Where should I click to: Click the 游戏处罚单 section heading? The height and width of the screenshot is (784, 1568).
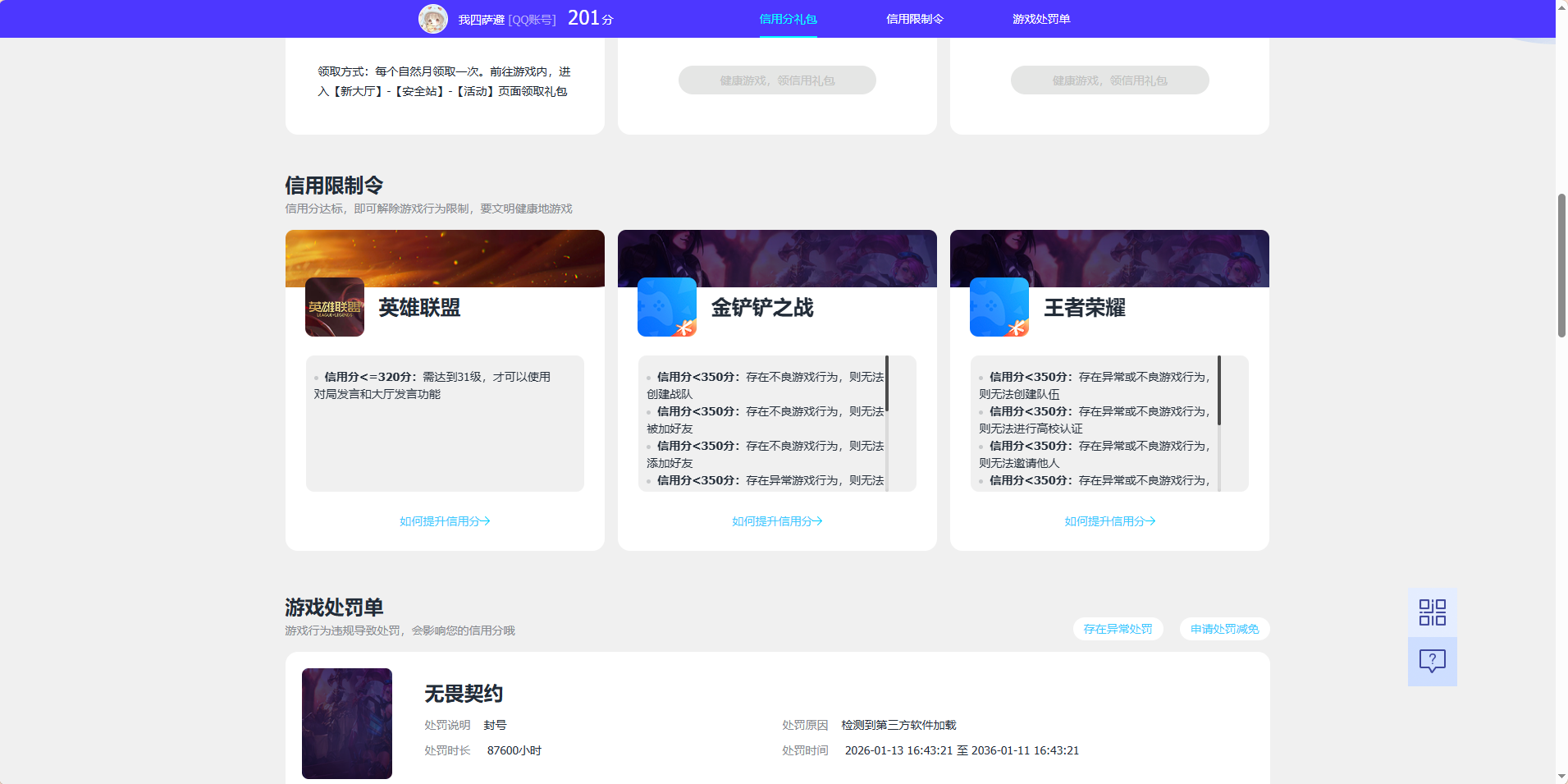click(334, 607)
